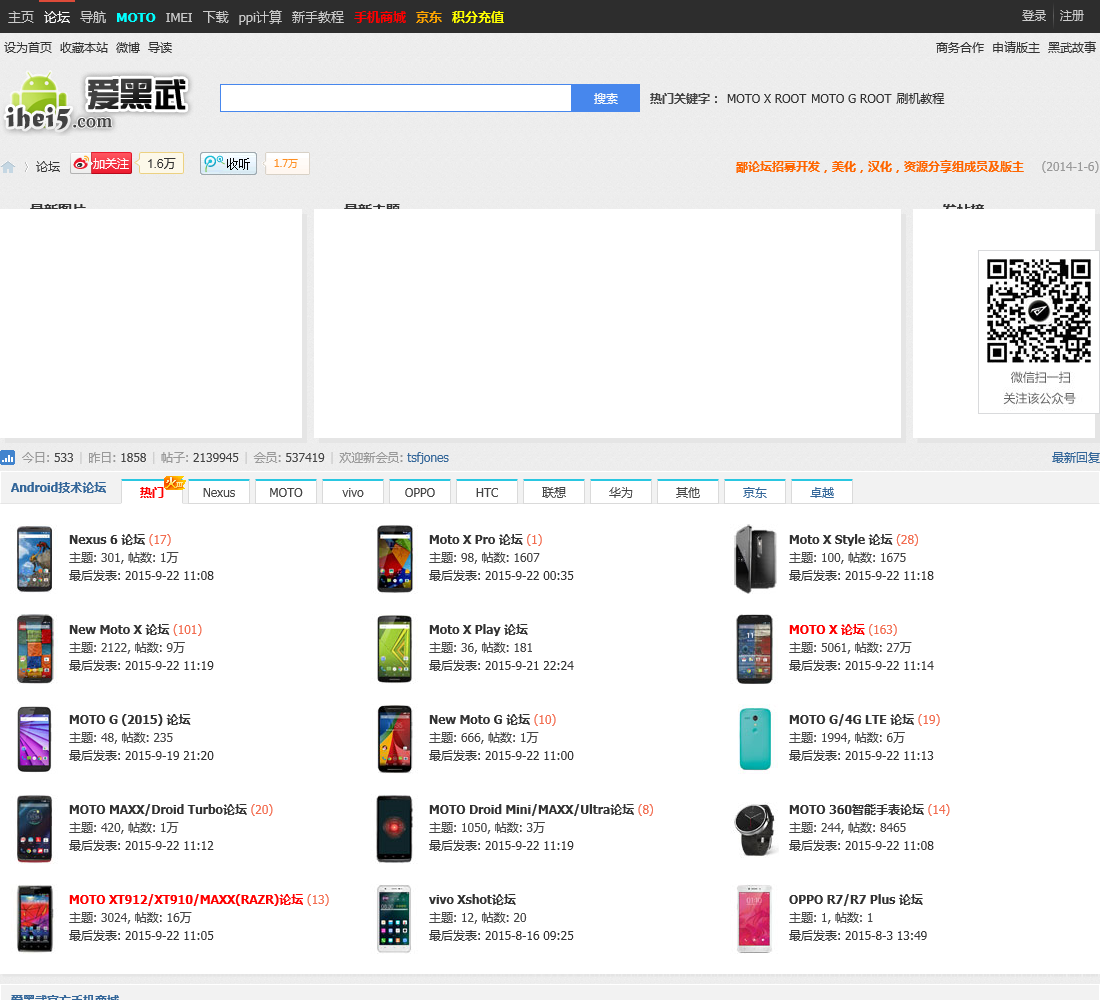Open Nexus 6 论坛 title link
This screenshot has height=1000, width=1100.
click(x=107, y=540)
